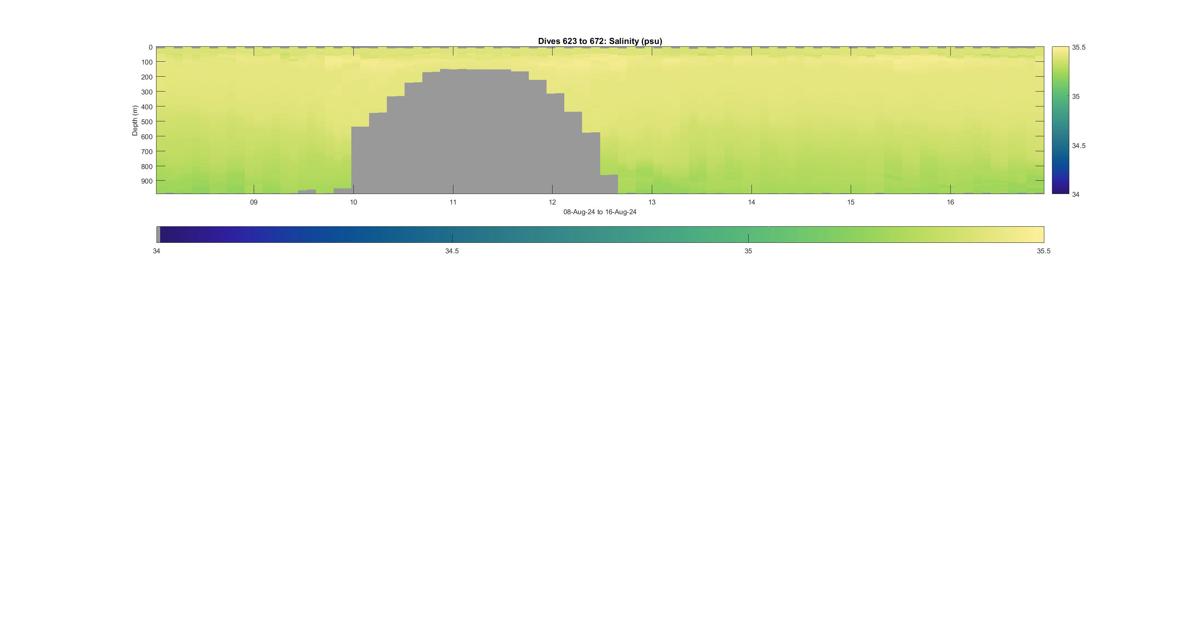Viewport: 1200px width, 622px height.
Task: Select the "12" date tick label
Action: pyautogui.click(x=552, y=202)
